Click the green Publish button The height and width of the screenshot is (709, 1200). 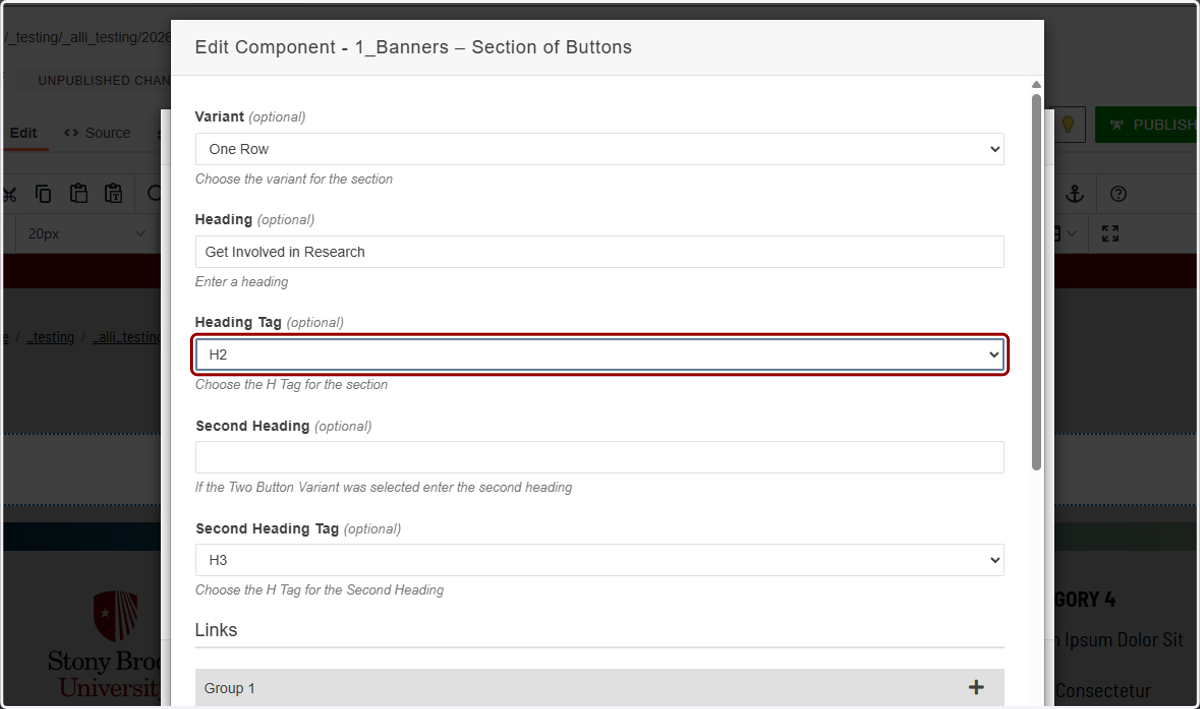1148,125
